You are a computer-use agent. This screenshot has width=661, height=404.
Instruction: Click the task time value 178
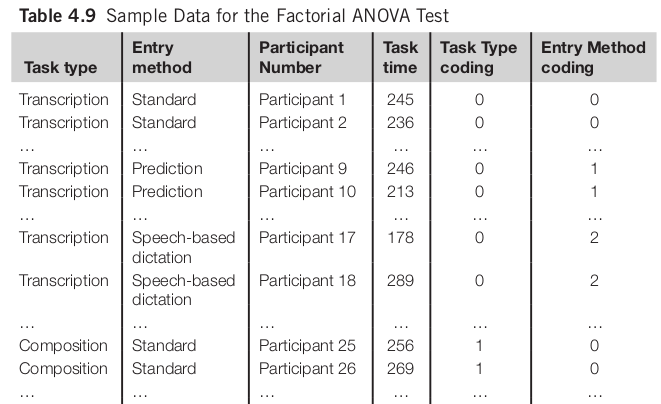tap(400, 238)
